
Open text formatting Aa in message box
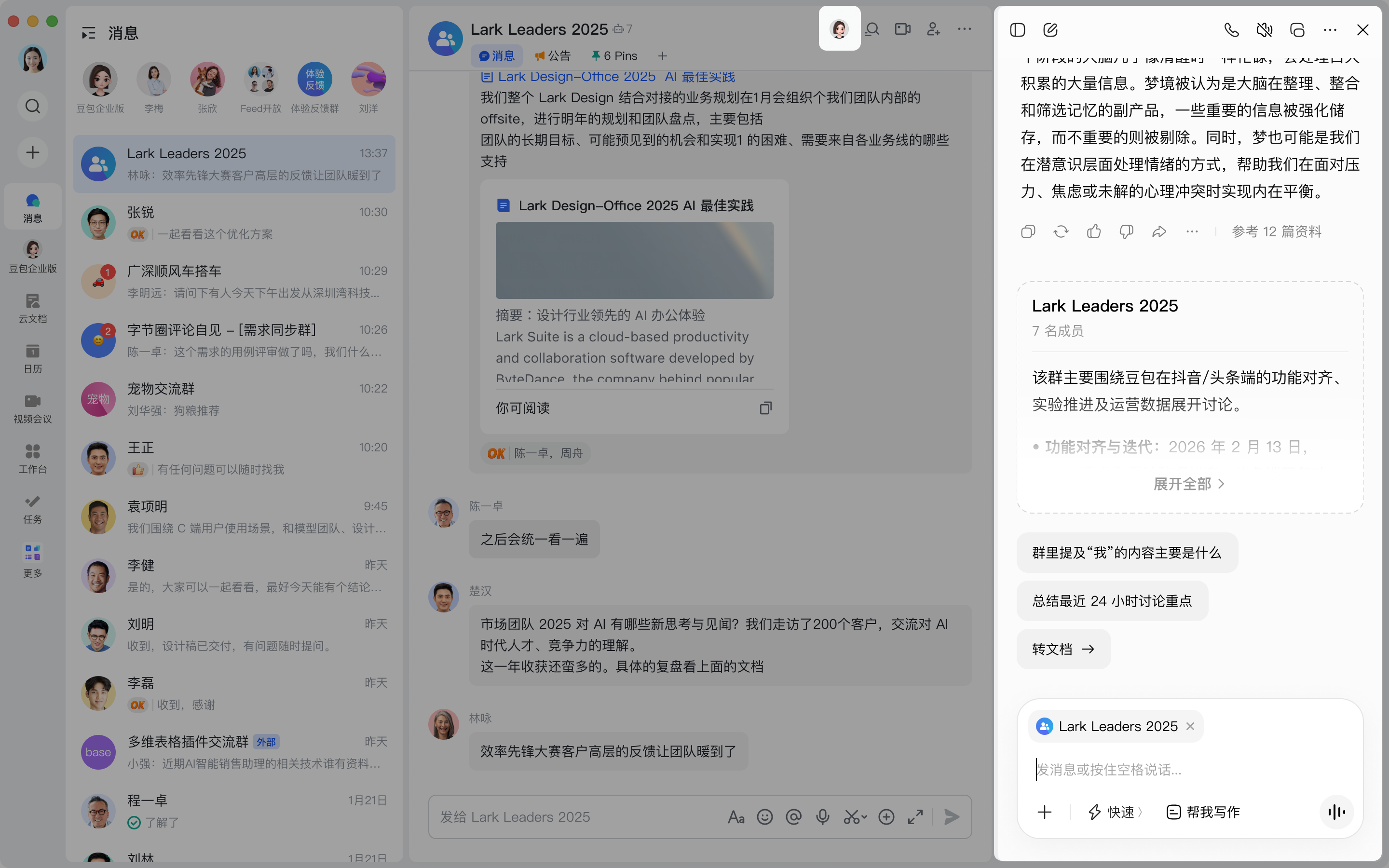point(736,817)
